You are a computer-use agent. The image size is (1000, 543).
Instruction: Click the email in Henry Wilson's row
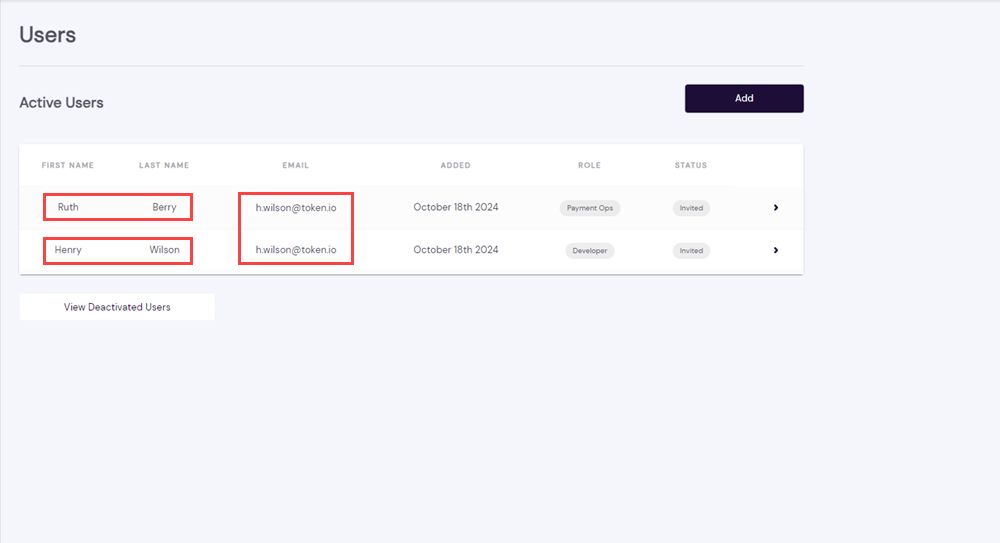296,249
